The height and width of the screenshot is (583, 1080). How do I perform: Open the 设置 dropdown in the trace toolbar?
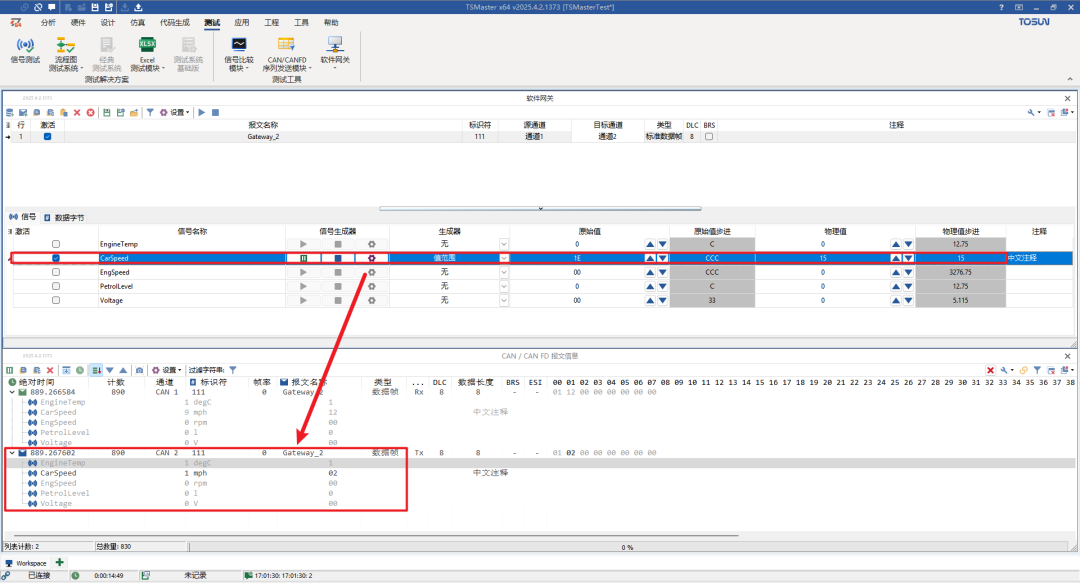coord(167,370)
